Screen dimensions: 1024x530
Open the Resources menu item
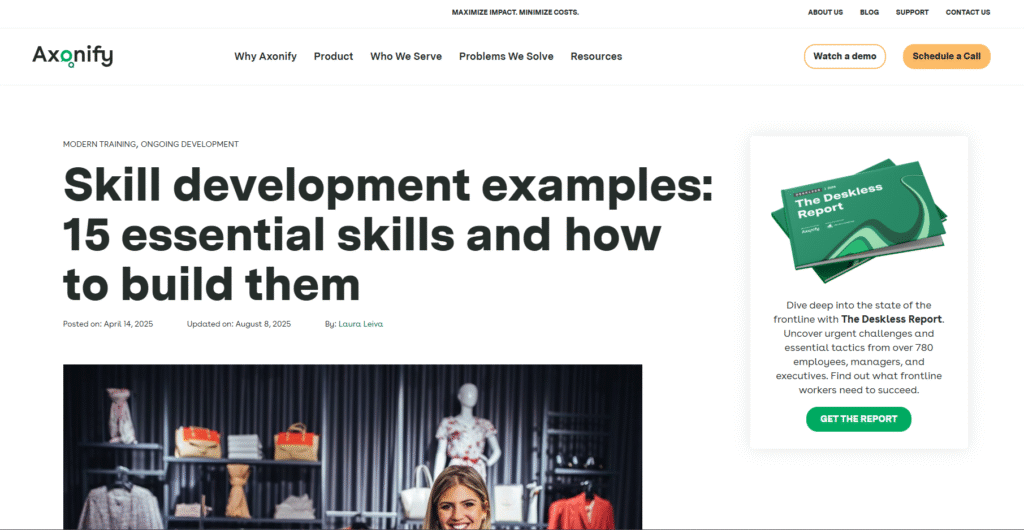[x=596, y=57]
